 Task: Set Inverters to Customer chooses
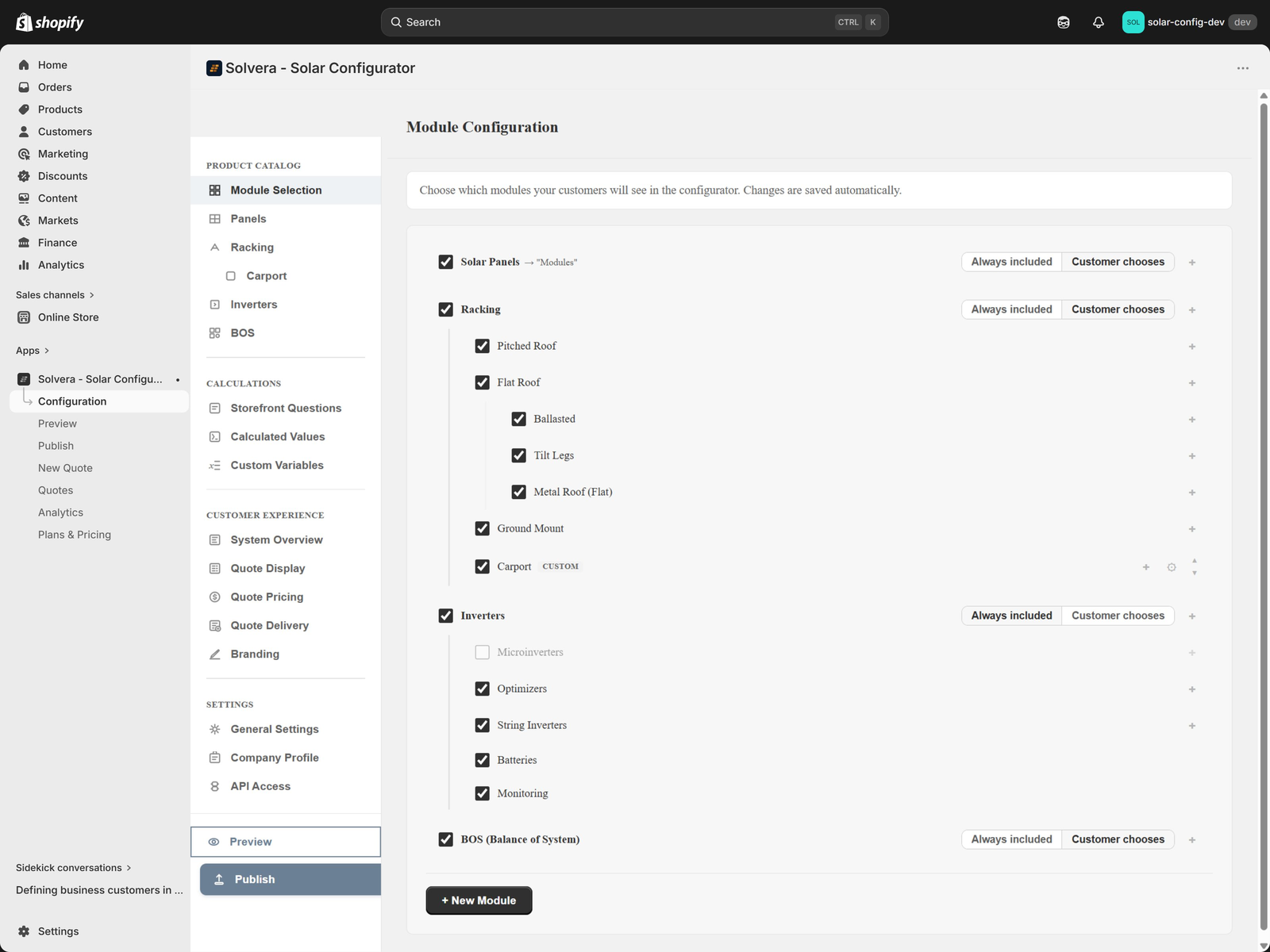tap(1118, 616)
